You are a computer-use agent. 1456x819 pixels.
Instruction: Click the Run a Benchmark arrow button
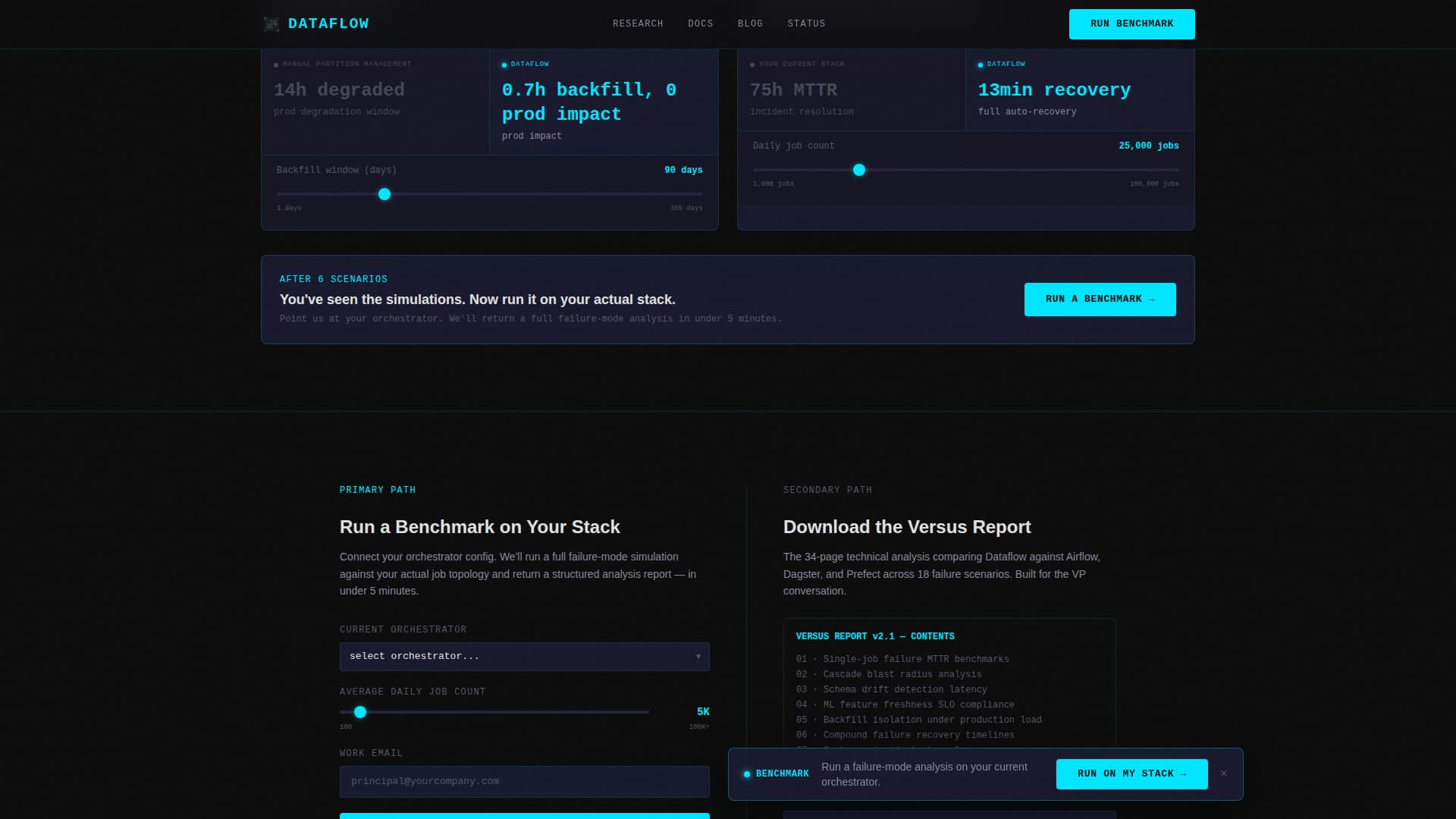point(1100,300)
